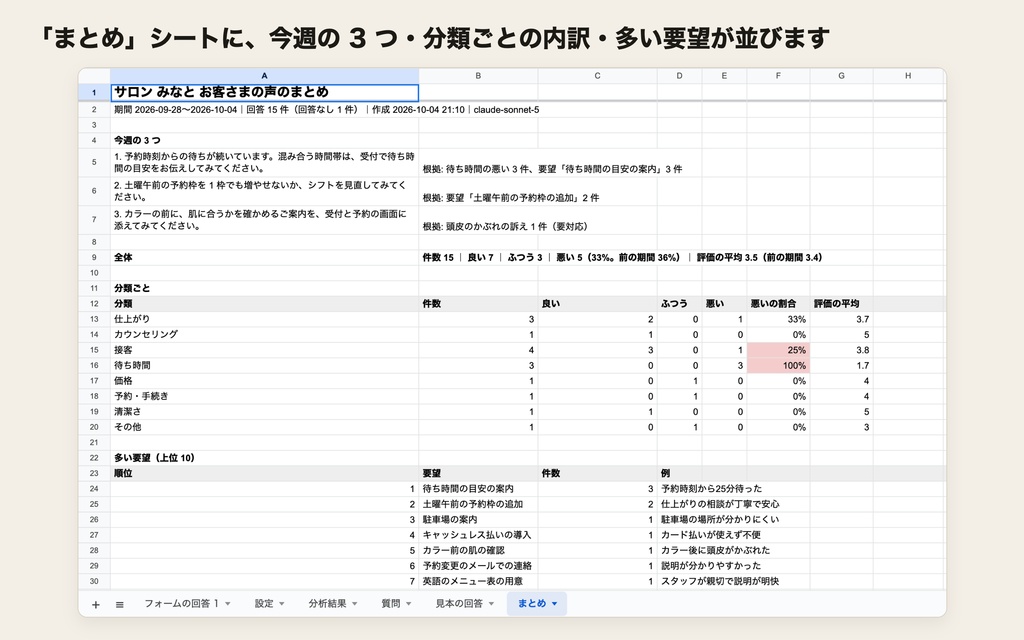This screenshot has height=640, width=1024.
Task: Select the cell starting 2. 土曜午前の予約枠
Action: click(264, 191)
